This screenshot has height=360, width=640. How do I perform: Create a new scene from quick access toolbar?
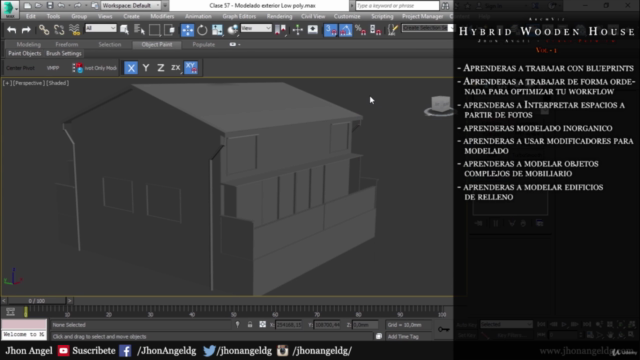coord(27,6)
